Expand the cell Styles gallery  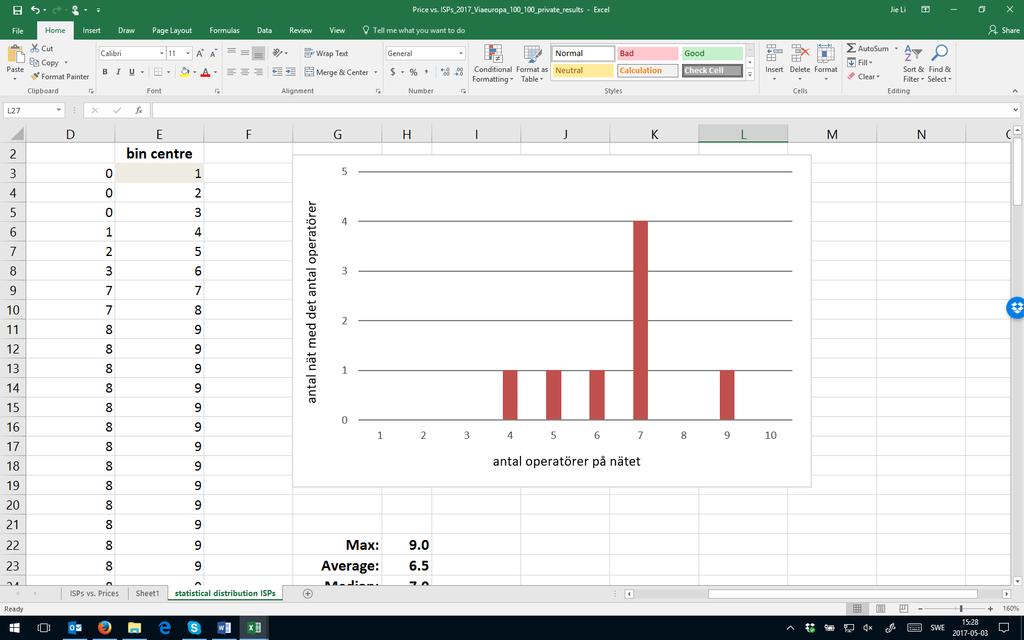(x=750, y=75)
